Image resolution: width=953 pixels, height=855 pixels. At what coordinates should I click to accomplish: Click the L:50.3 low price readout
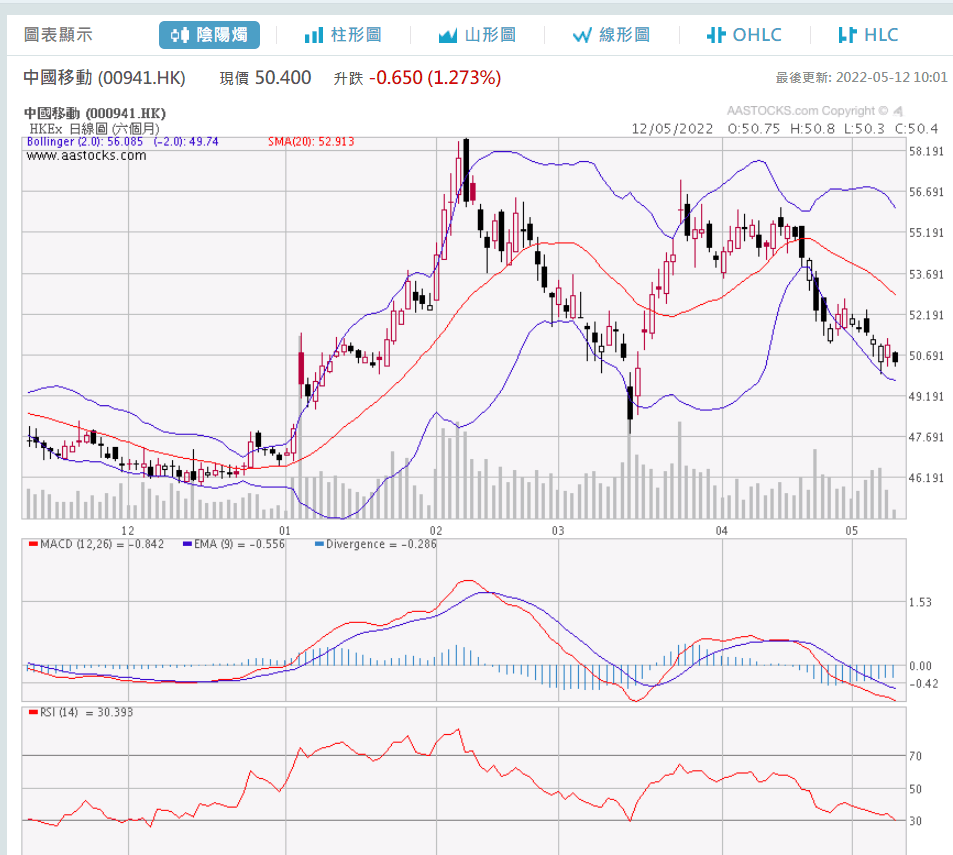point(864,129)
